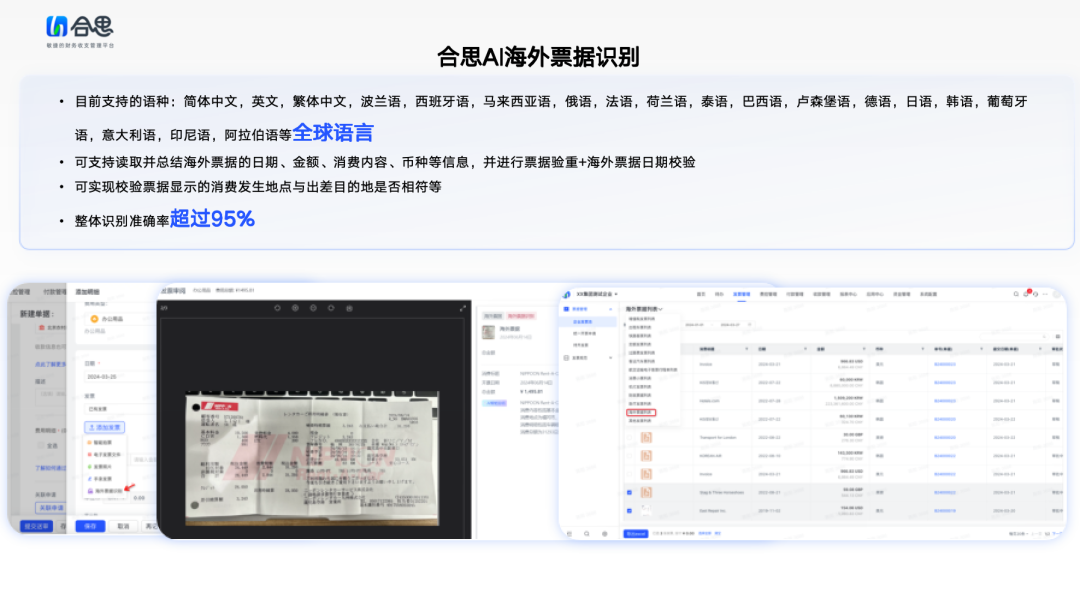The width and height of the screenshot is (1080, 604).
Task: Click the 关联申请 button
Action: coord(51,508)
